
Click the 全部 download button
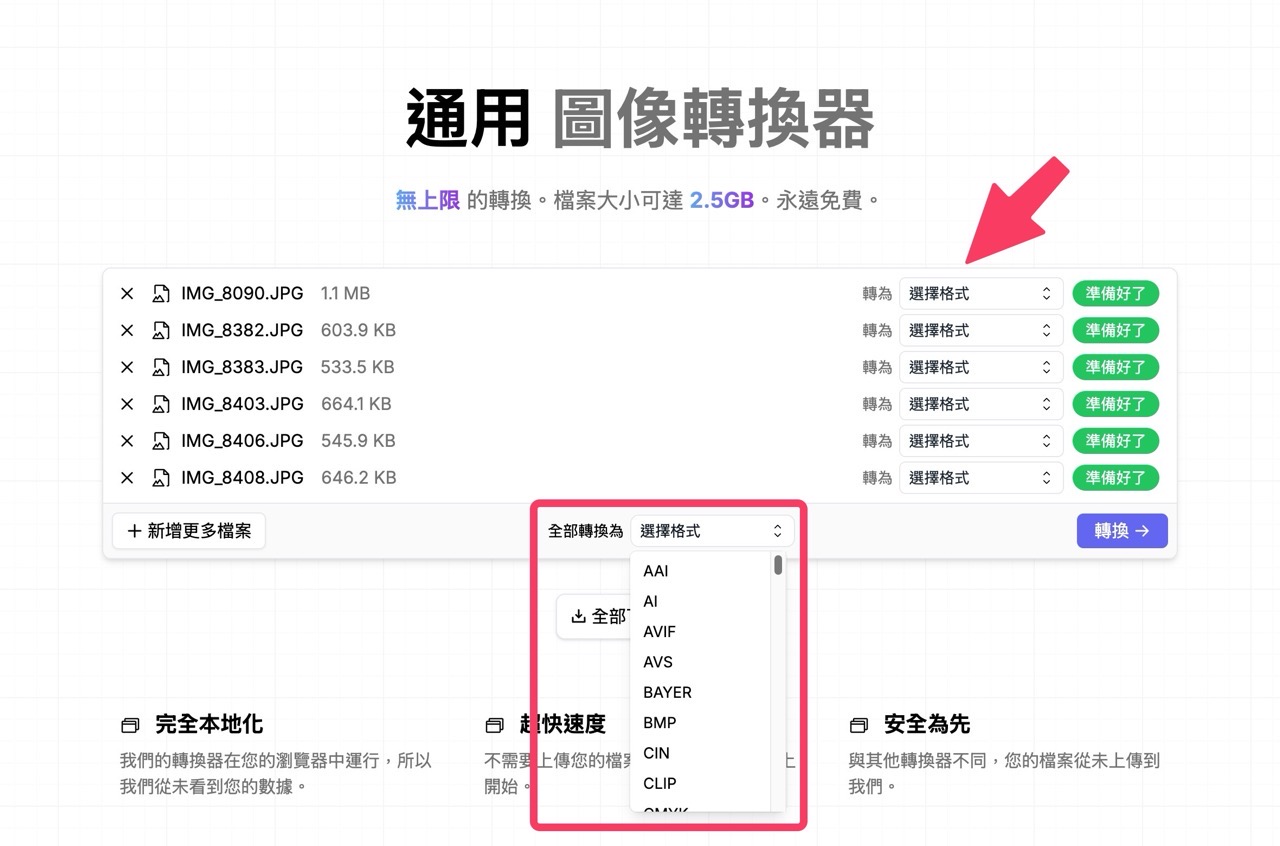pos(595,617)
